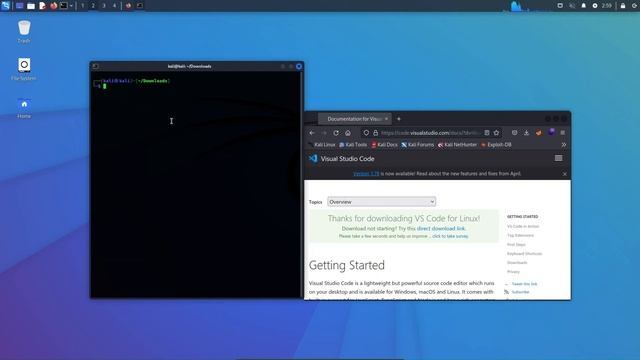Open the VS Code in Action sidebar link
Screen dimensions: 640x360
click(523, 226)
